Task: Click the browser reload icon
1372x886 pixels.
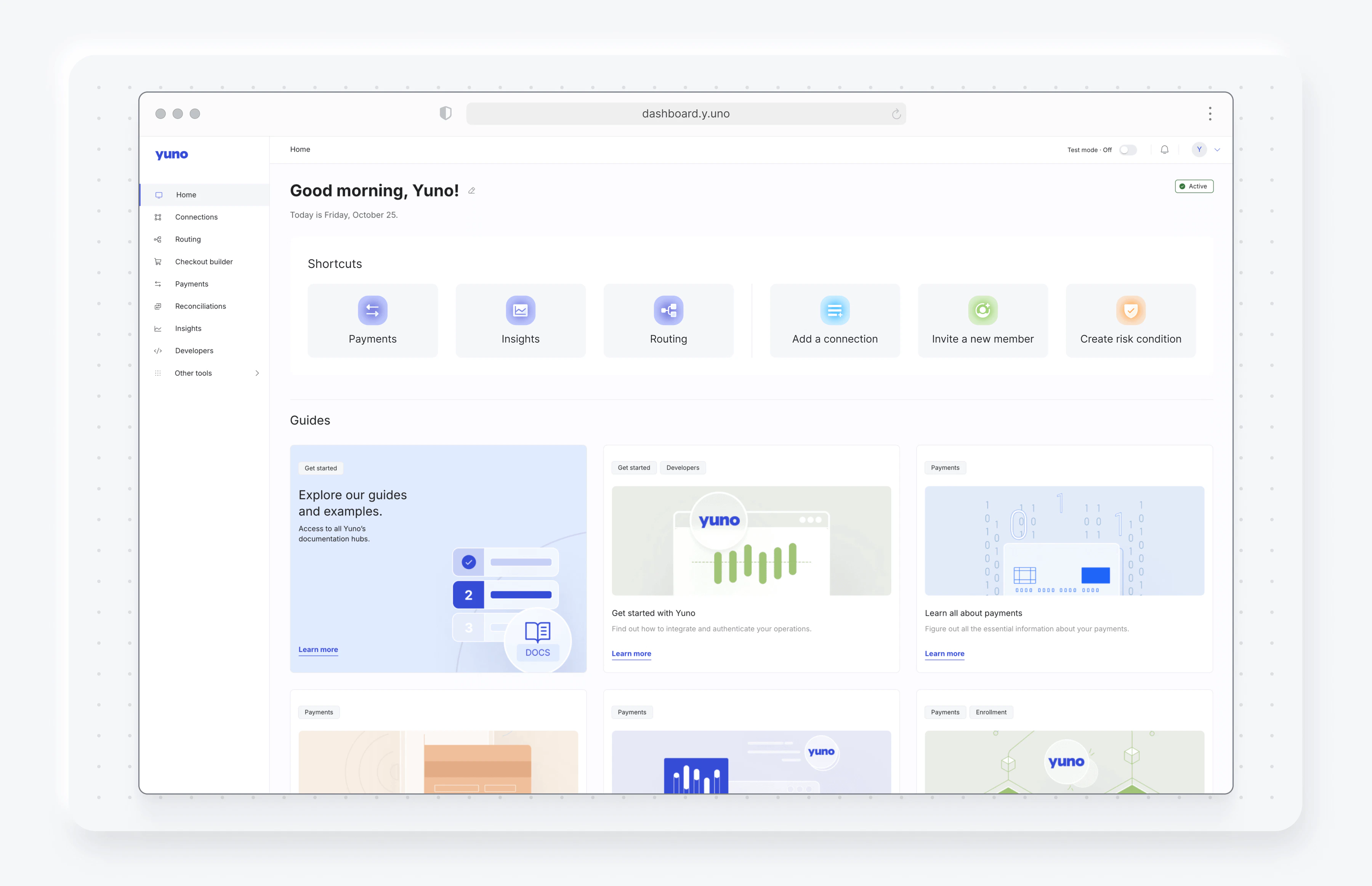Action: point(896,114)
